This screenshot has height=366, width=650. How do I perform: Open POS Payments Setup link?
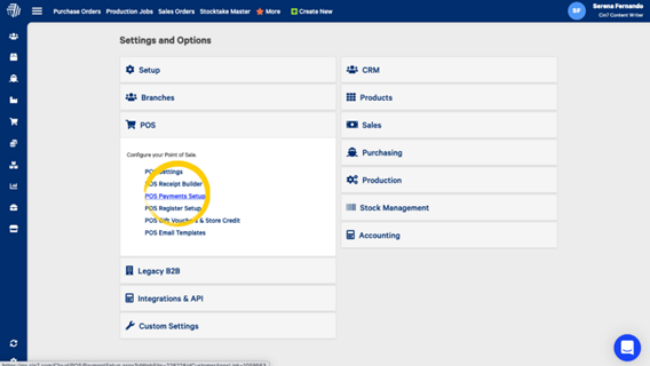pos(175,196)
